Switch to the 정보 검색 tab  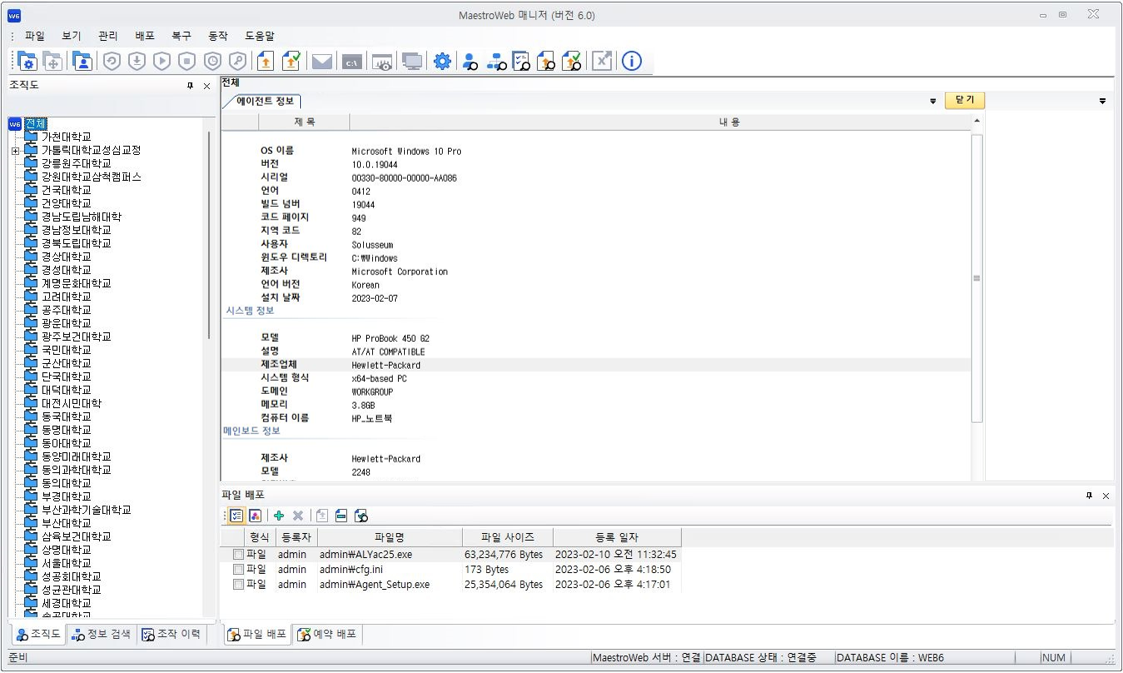coord(101,635)
